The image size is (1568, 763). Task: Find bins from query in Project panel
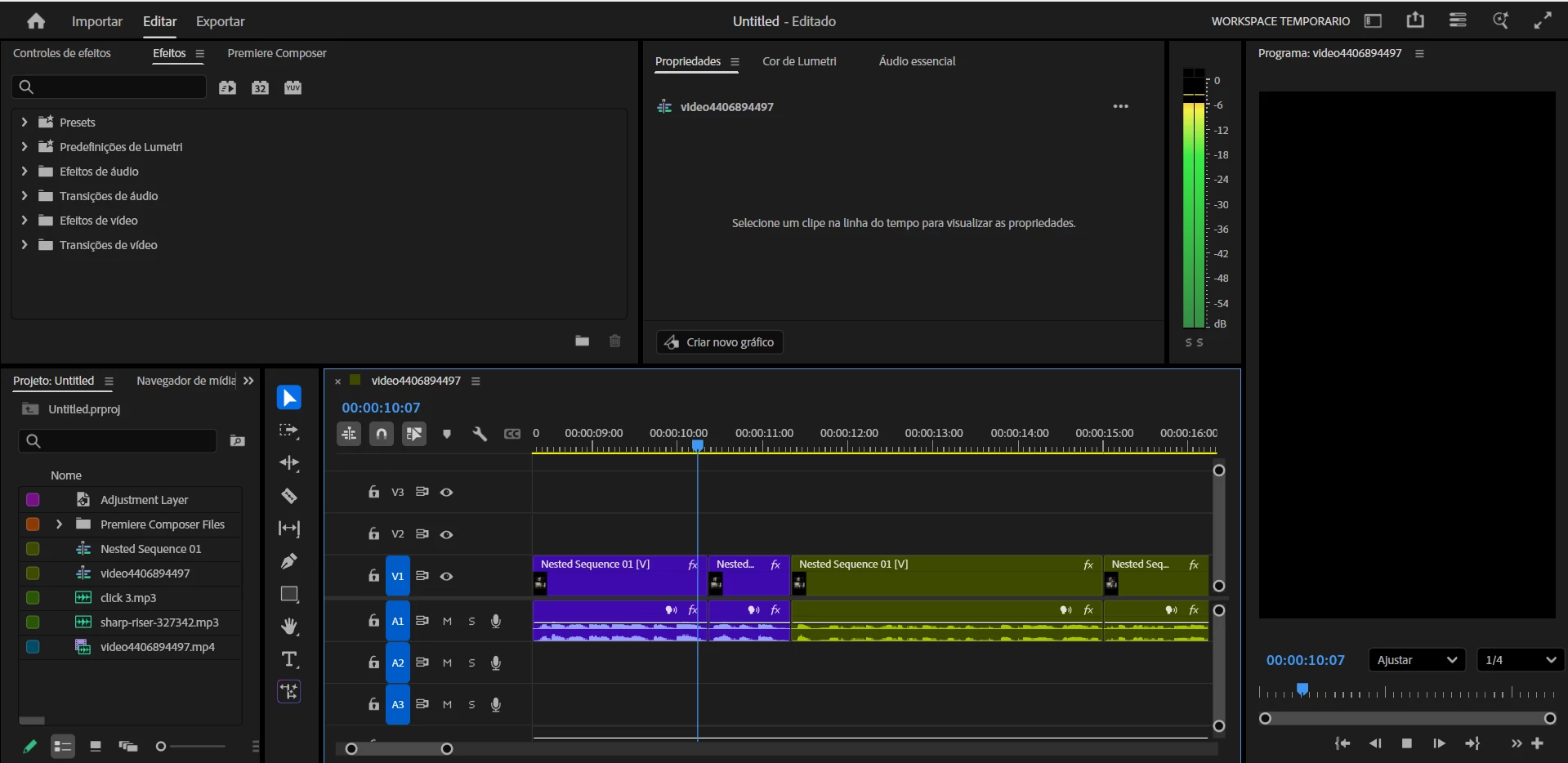coord(238,441)
